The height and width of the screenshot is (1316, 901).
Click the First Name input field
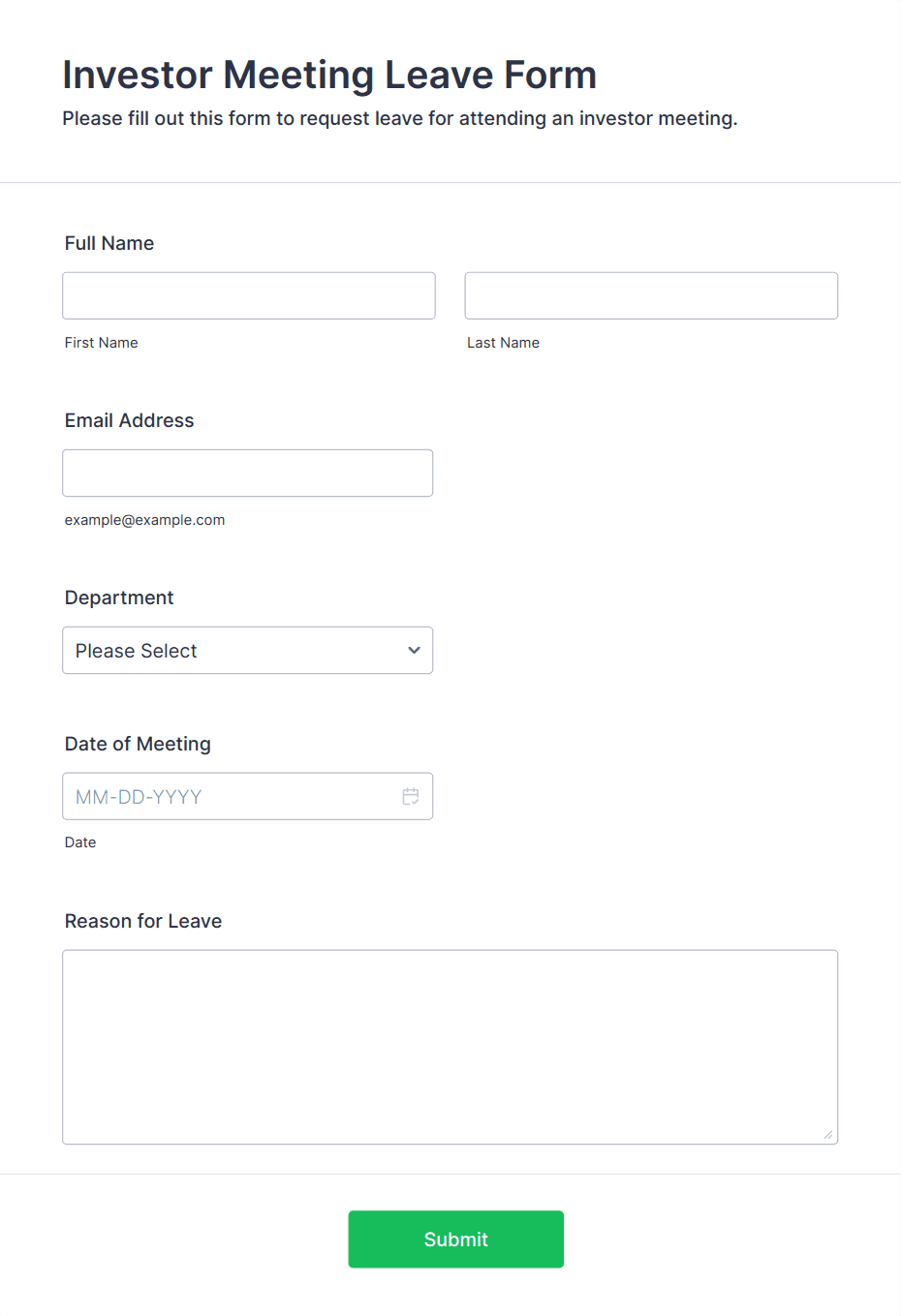pyautogui.click(x=249, y=295)
